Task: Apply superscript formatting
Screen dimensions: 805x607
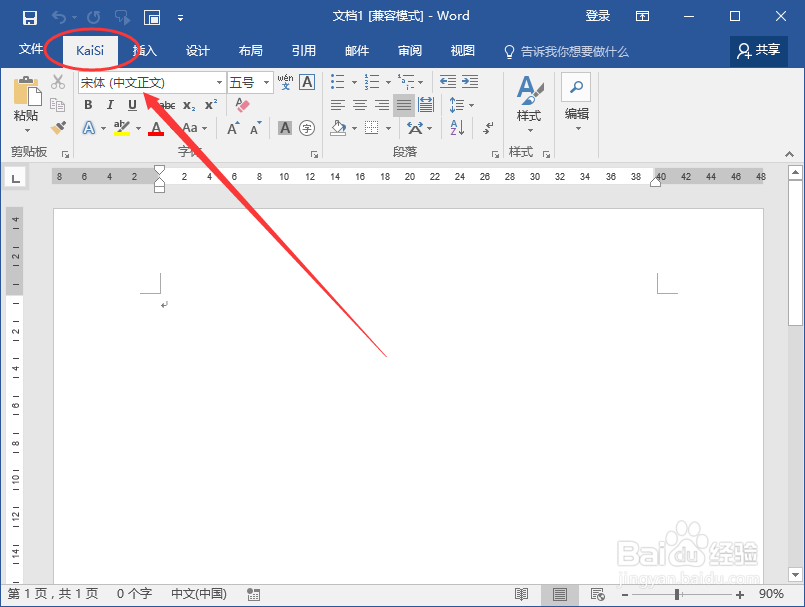Action: (210, 105)
